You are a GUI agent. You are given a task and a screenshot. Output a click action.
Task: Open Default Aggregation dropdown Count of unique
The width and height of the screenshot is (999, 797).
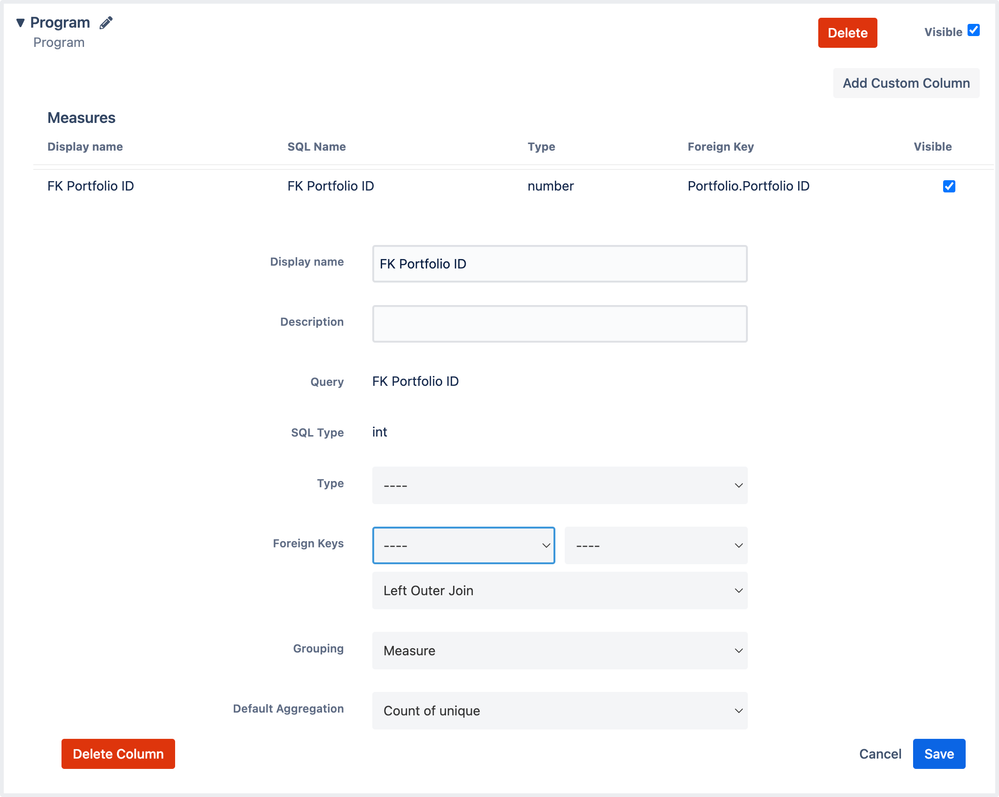(559, 710)
